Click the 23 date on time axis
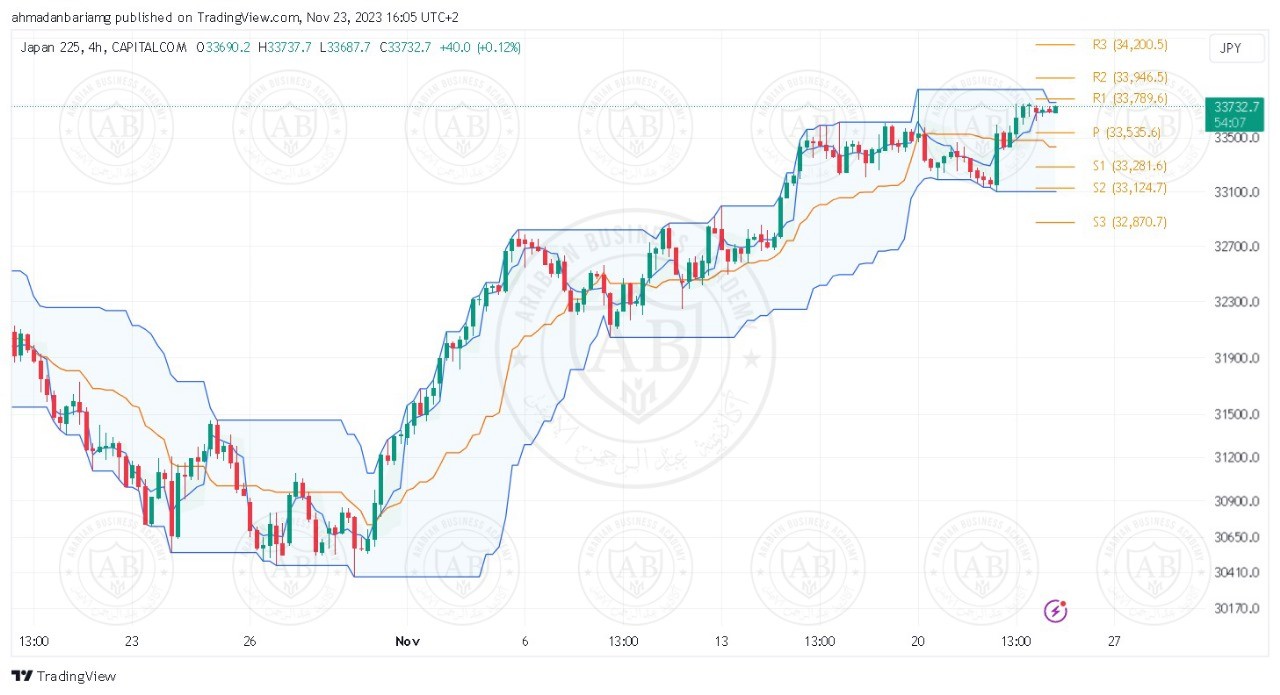Image resolution: width=1280 pixels, height=695 pixels. point(131,640)
